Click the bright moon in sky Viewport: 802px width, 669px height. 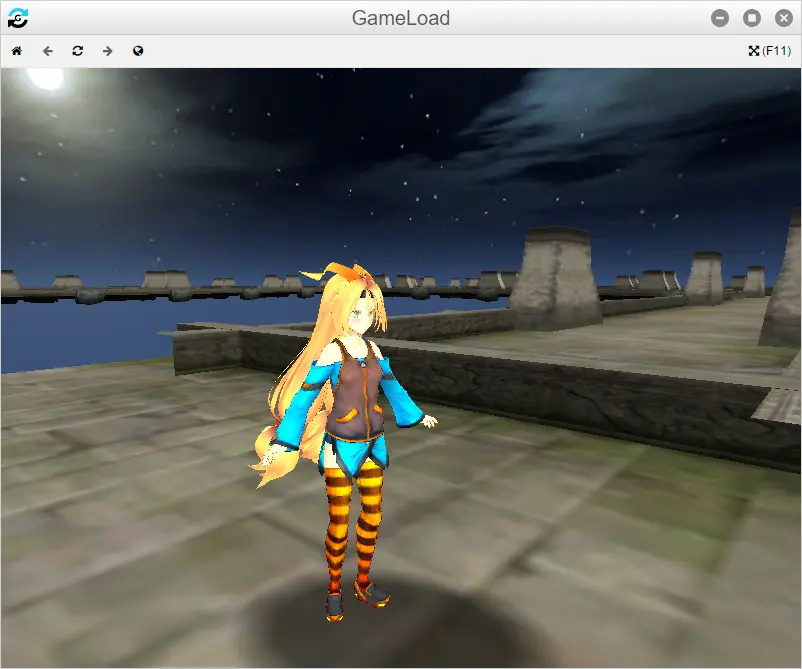point(45,78)
